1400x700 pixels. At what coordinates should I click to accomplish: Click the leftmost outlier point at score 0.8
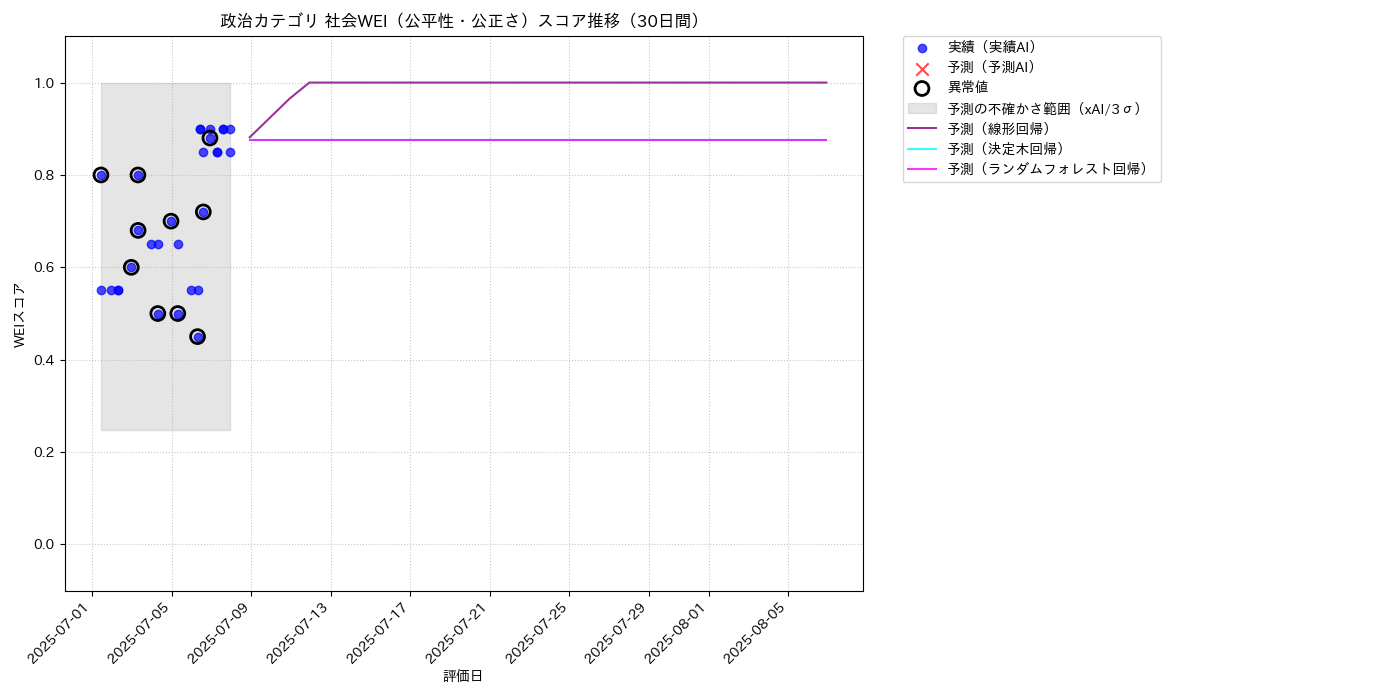[x=101, y=175]
